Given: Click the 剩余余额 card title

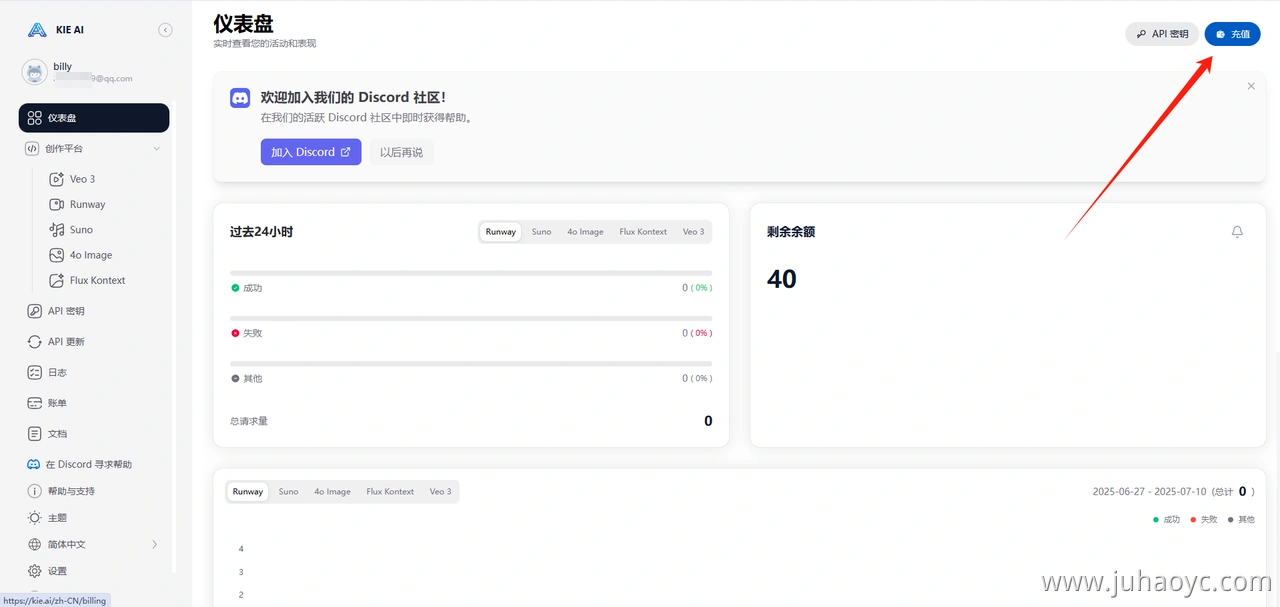Looking at the screenshot, I should pyautogui.click(x=791, y=232).
